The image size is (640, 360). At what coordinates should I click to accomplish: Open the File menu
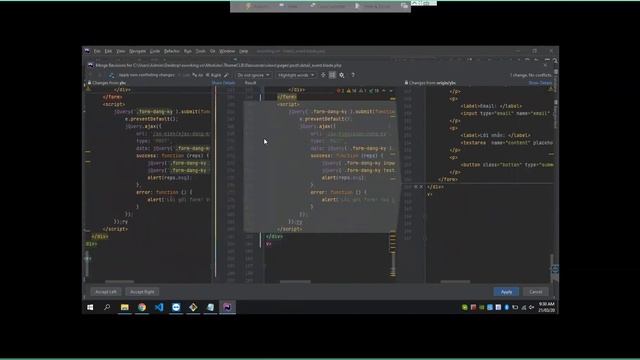[97, 51]
